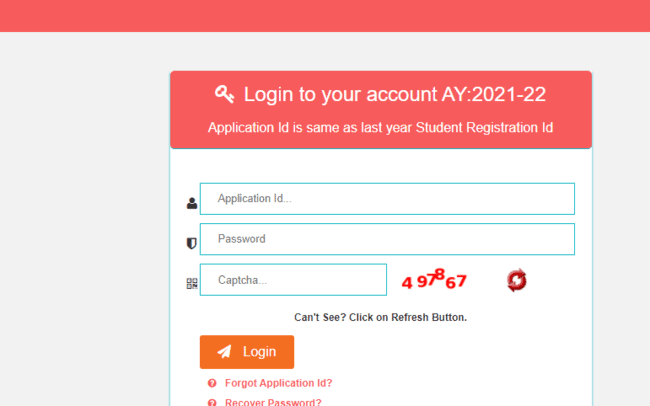This screenshot has width=650, height=406.
Task: Click the QR code icon beside Captcha
Action: click(x=192, y=283)
